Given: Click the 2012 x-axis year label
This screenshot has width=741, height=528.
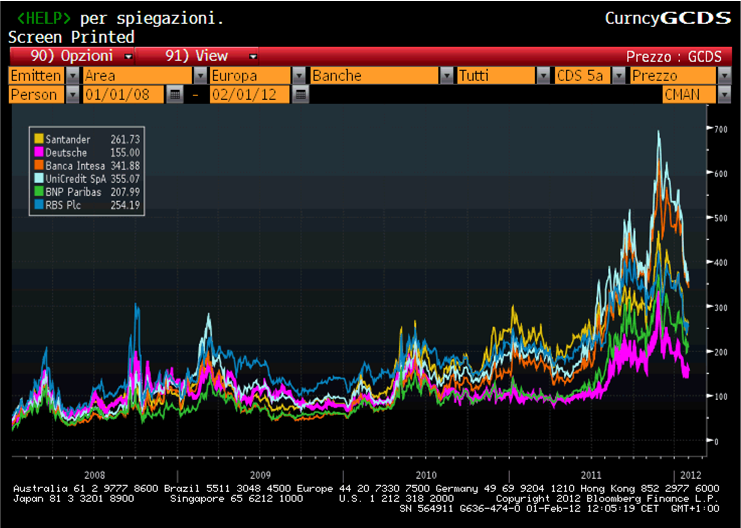Looking at the screenshot, I should tap(690, 475).
